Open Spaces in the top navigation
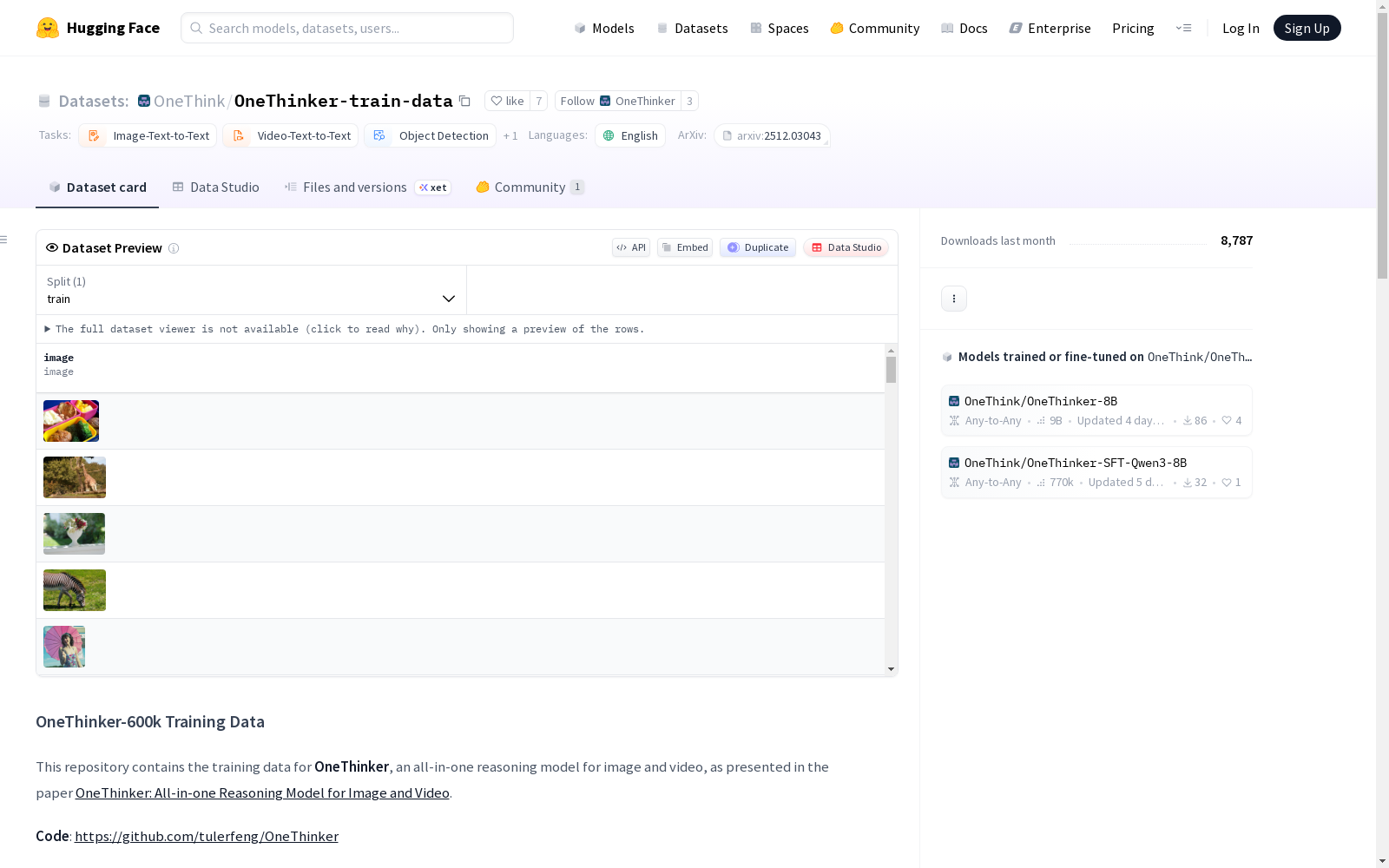The height and width of the screenshot is (868, 1389). tap(780, 28)
